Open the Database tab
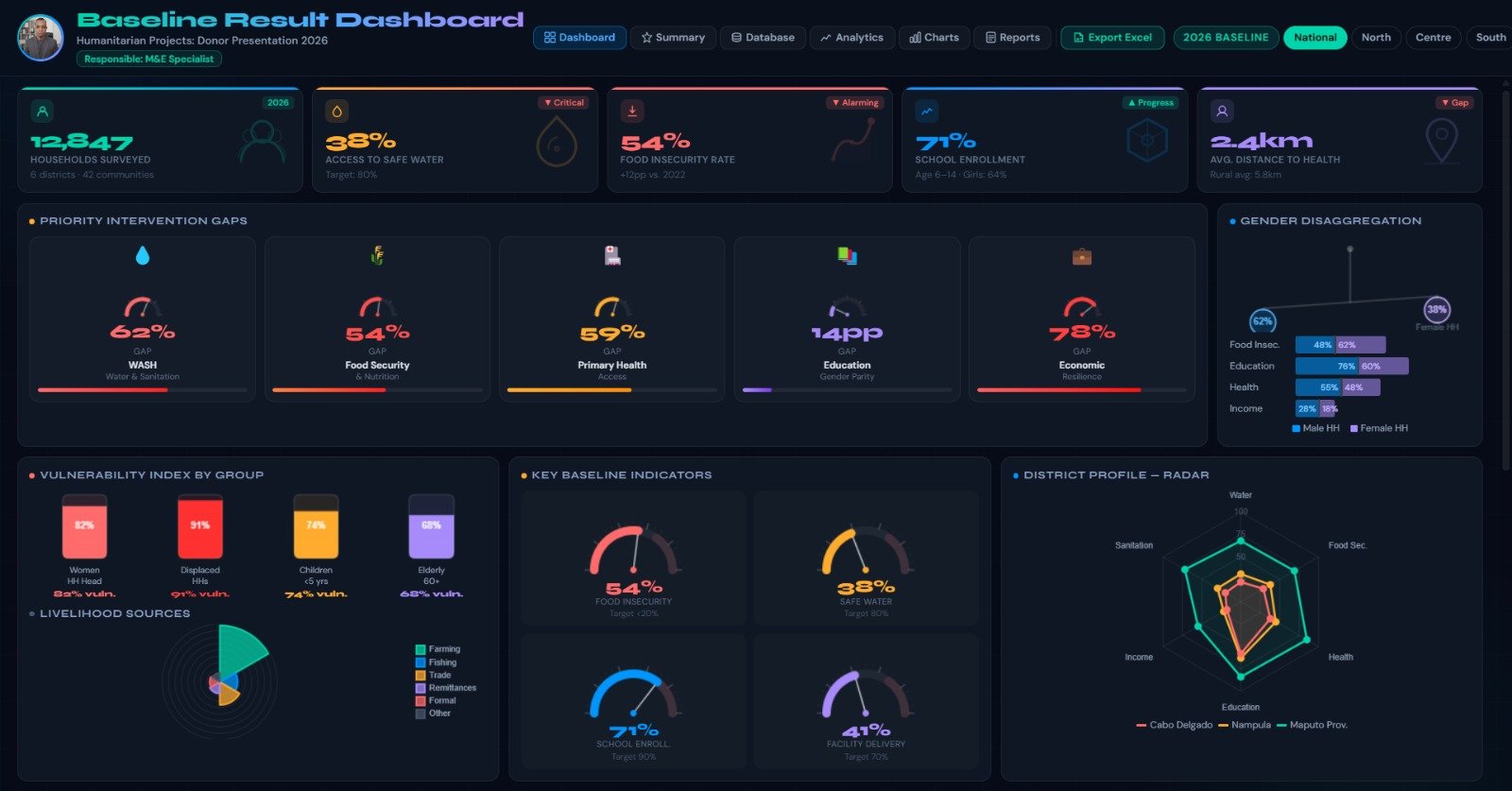 [763, 38]
